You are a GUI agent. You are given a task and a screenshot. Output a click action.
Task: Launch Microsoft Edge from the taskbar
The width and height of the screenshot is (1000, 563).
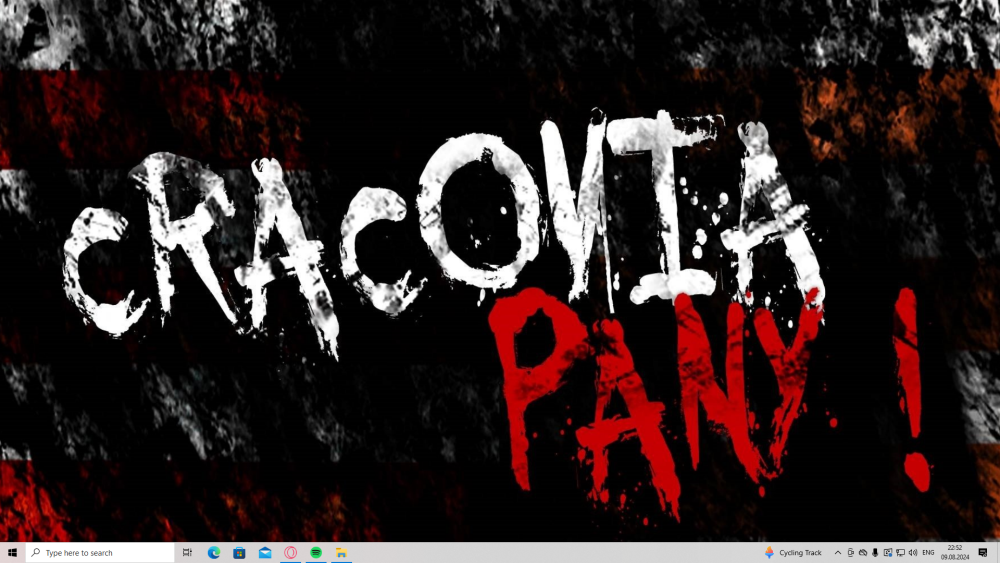tap(214, 553)
